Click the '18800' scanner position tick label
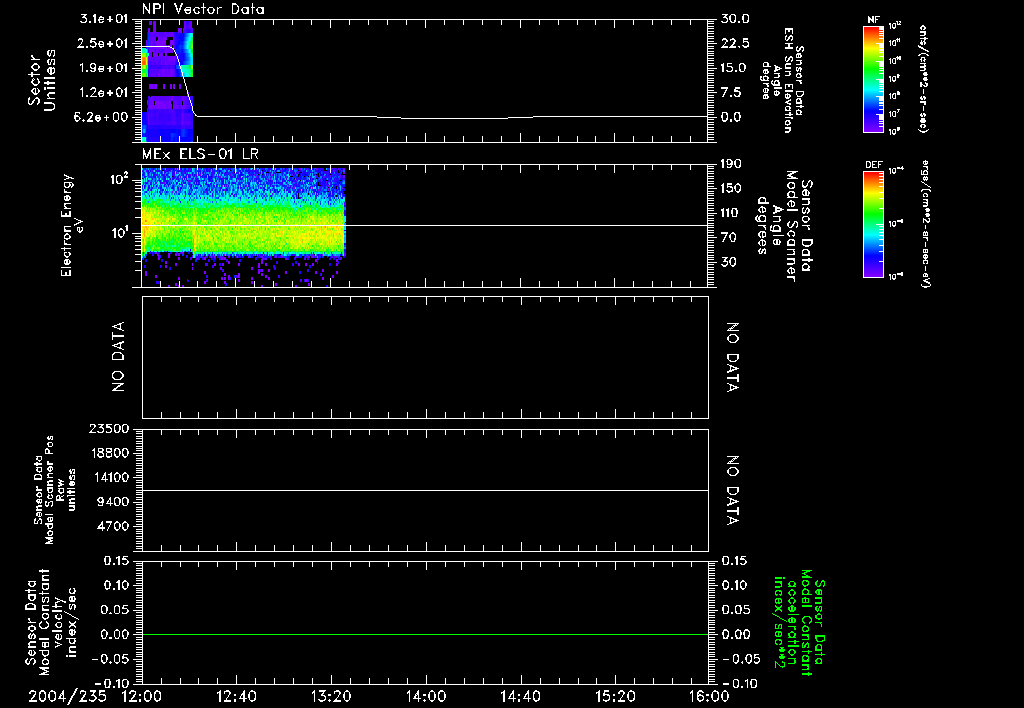This screenshot has width=1024, height=708. point(110,453)
